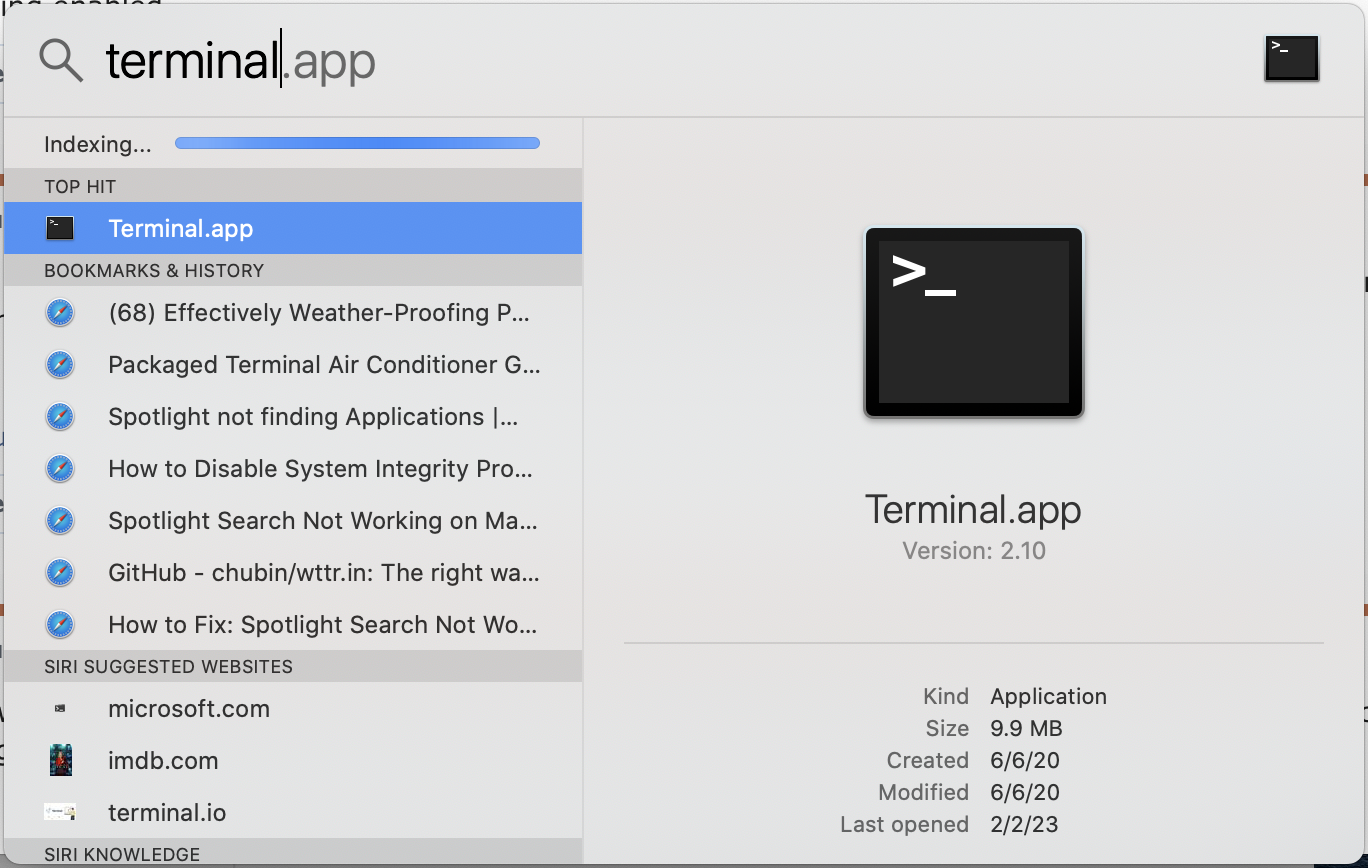1368x868 pixels.
Task: Click the 'Indexing...' status label
Action: click(x=98, y=145)
